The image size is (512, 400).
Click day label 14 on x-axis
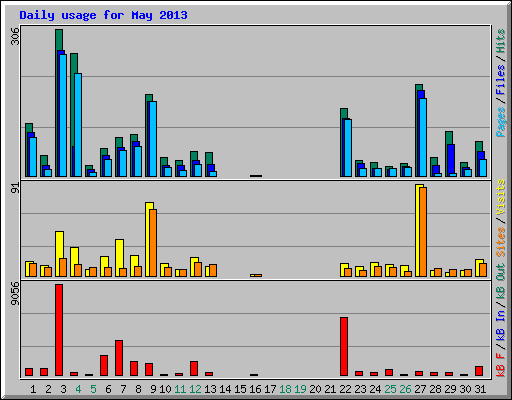click(225, 389)
